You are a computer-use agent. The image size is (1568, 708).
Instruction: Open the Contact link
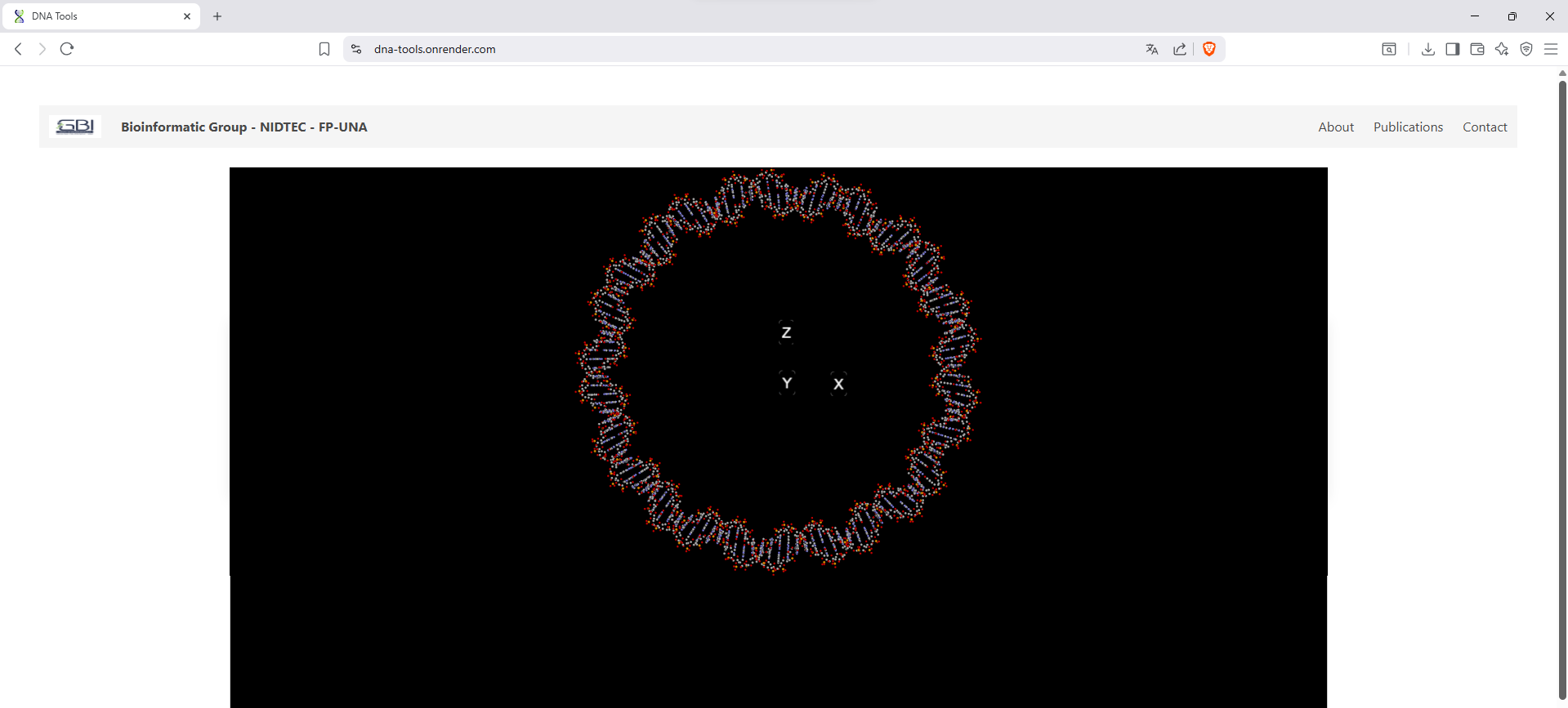click(1484, 127)
